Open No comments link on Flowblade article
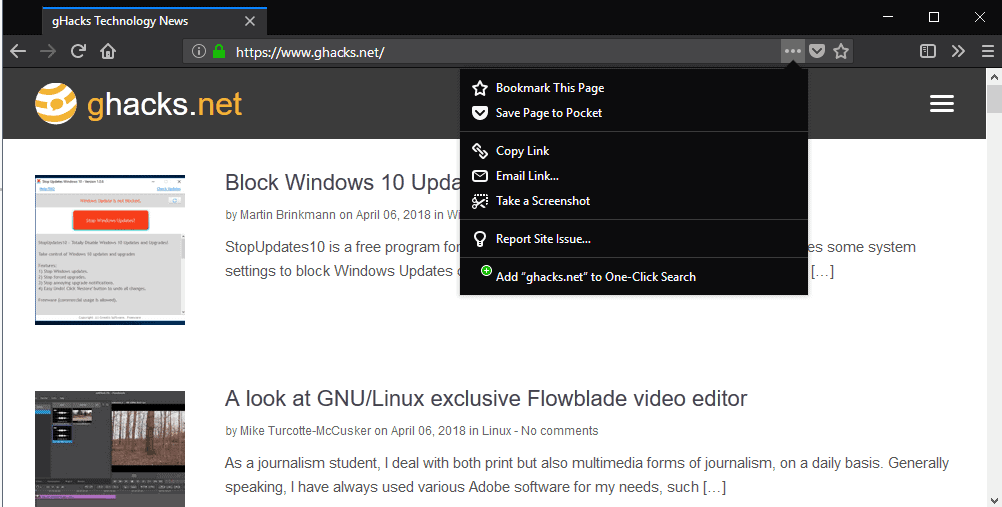This screenshot has height=507, width=1002. pyautogui.click(x=560, y=431)
